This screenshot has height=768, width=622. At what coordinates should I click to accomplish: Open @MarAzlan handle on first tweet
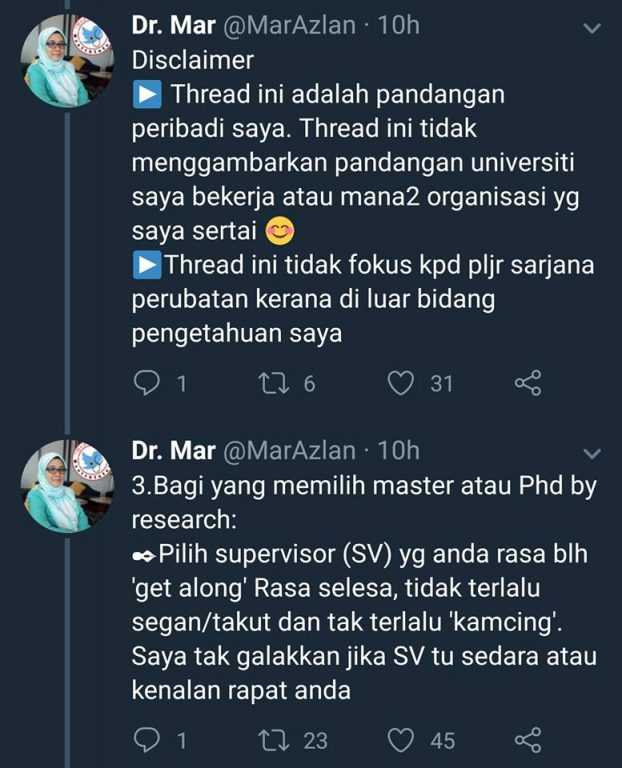(289, 25)
